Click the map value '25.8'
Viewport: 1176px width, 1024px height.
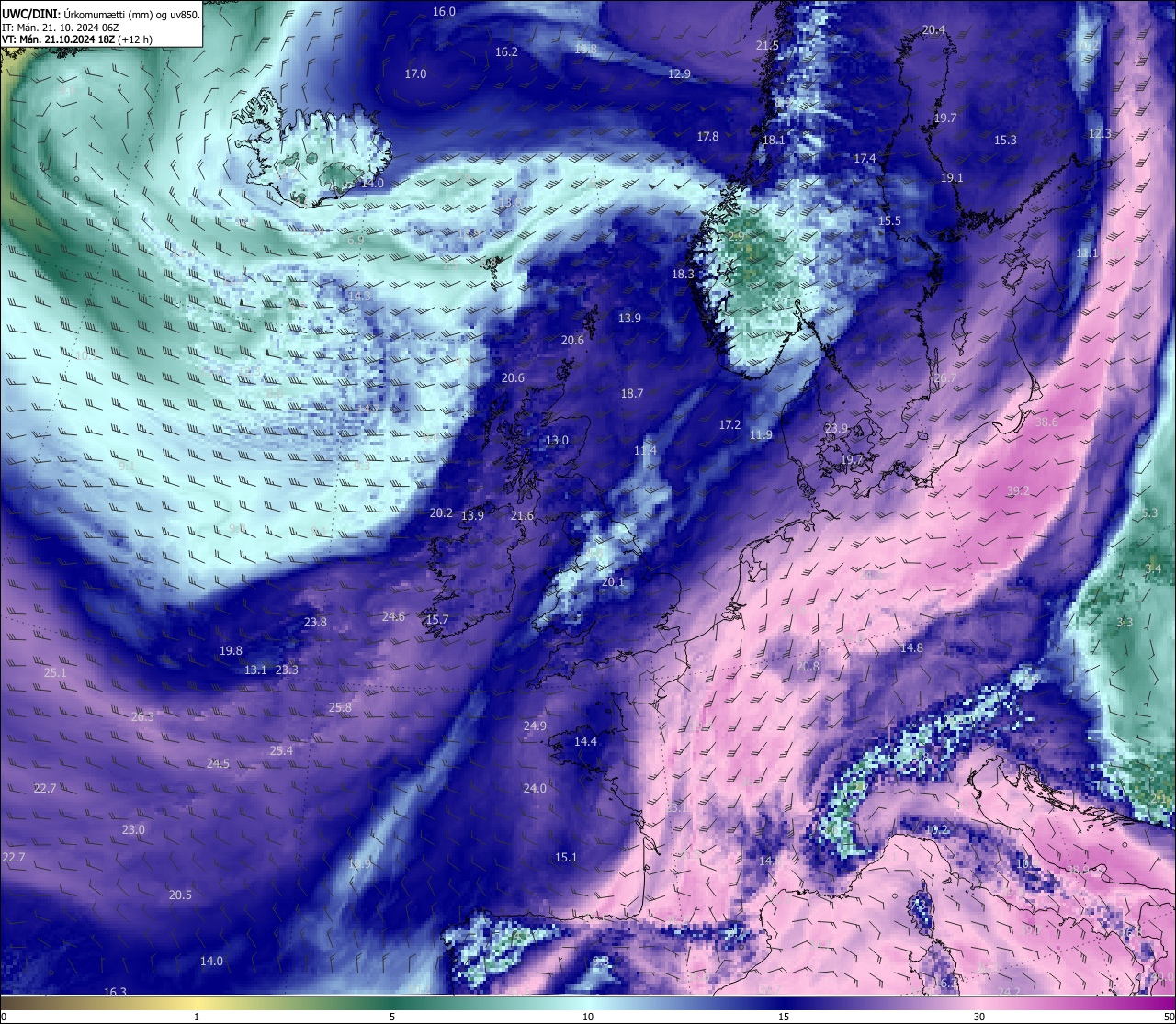coord(340,707)
